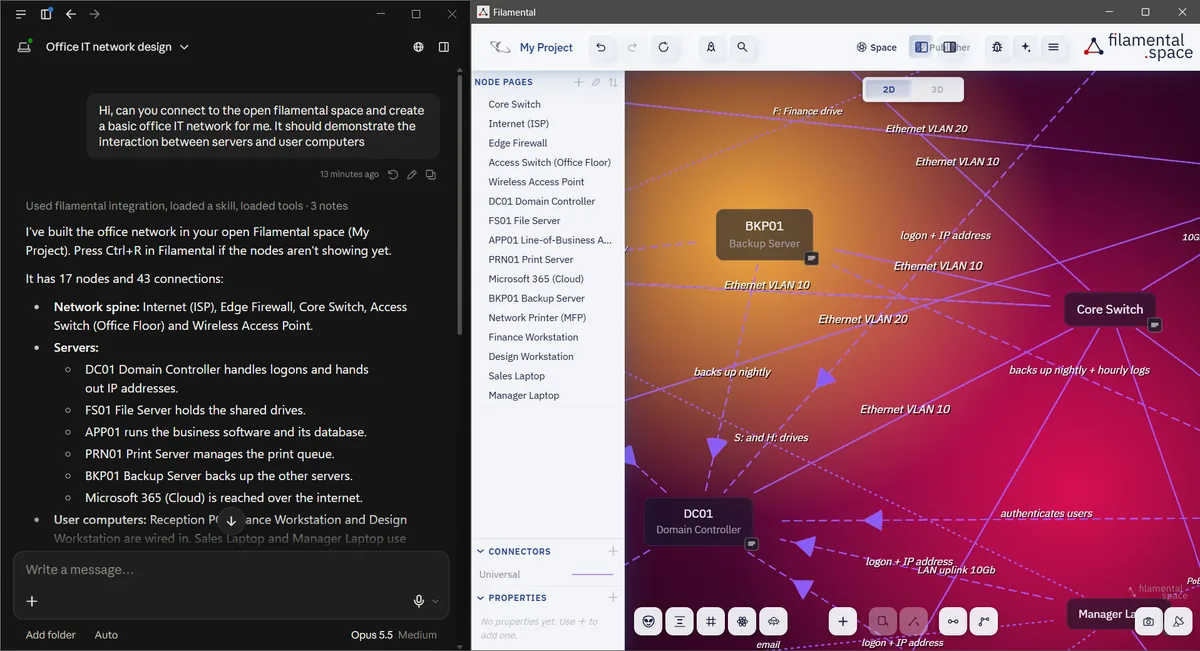Select the Universal connector line swatch
The width and height of the screenshot is (1200, 651).
point(592,574)
